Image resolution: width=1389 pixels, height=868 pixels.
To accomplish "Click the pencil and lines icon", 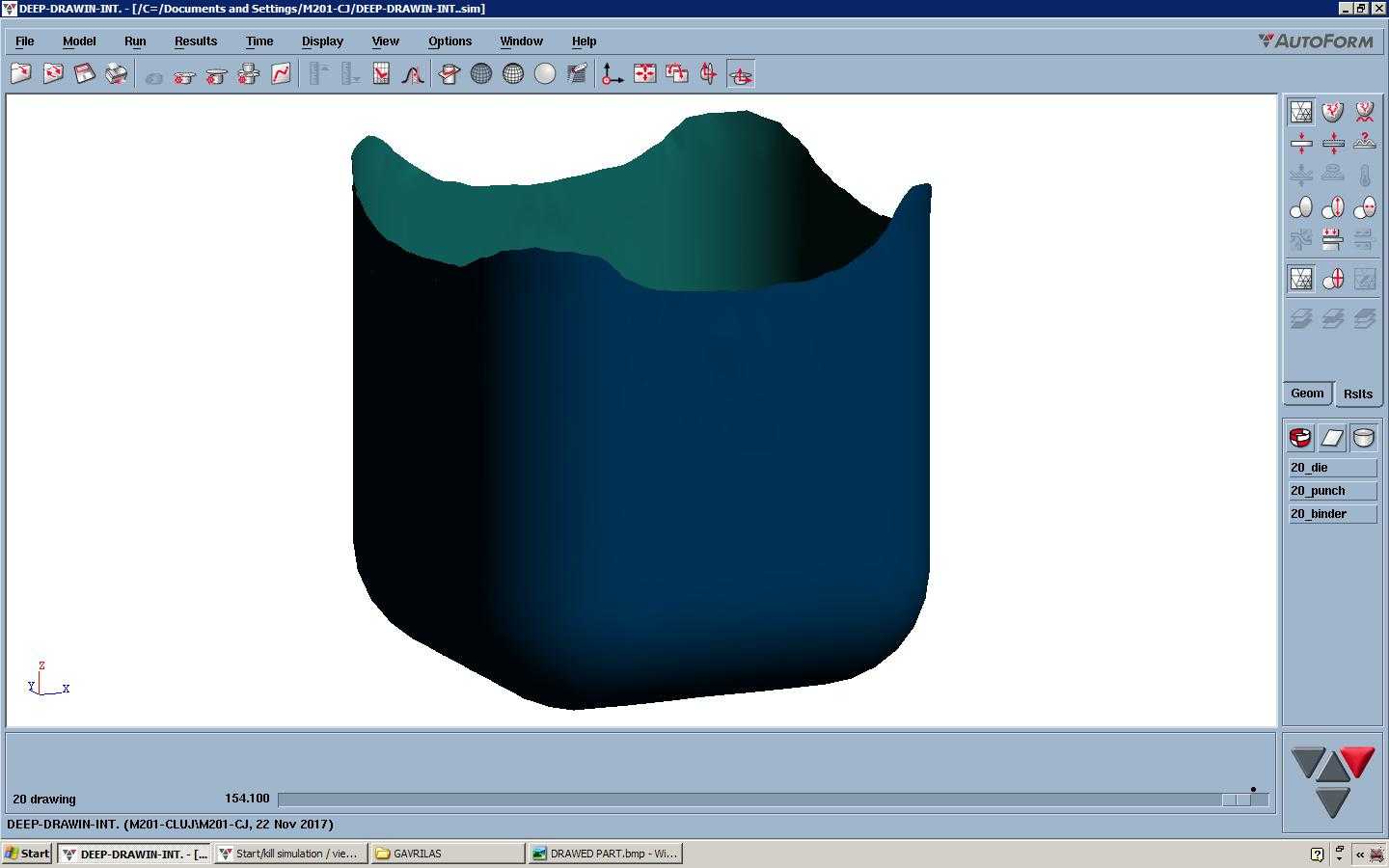I will click(x=577, y=74).
